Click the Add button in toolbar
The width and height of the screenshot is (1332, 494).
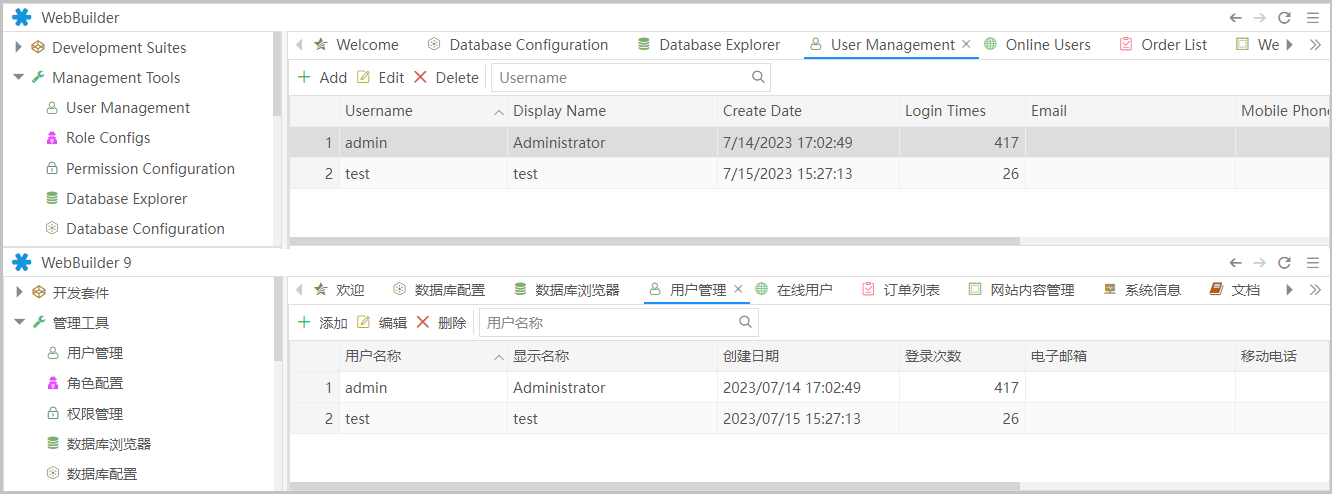click(x=322, y=77)
